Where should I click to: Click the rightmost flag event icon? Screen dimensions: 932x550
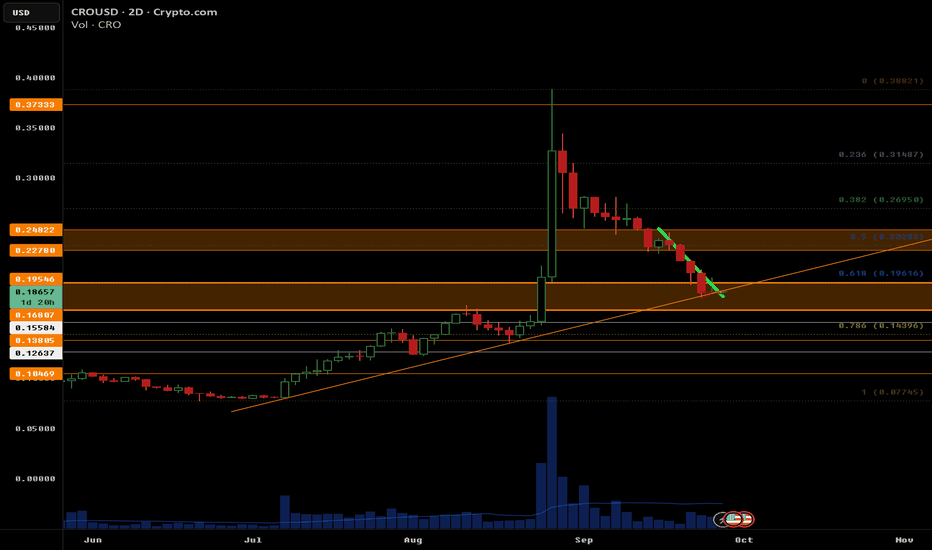746,519
